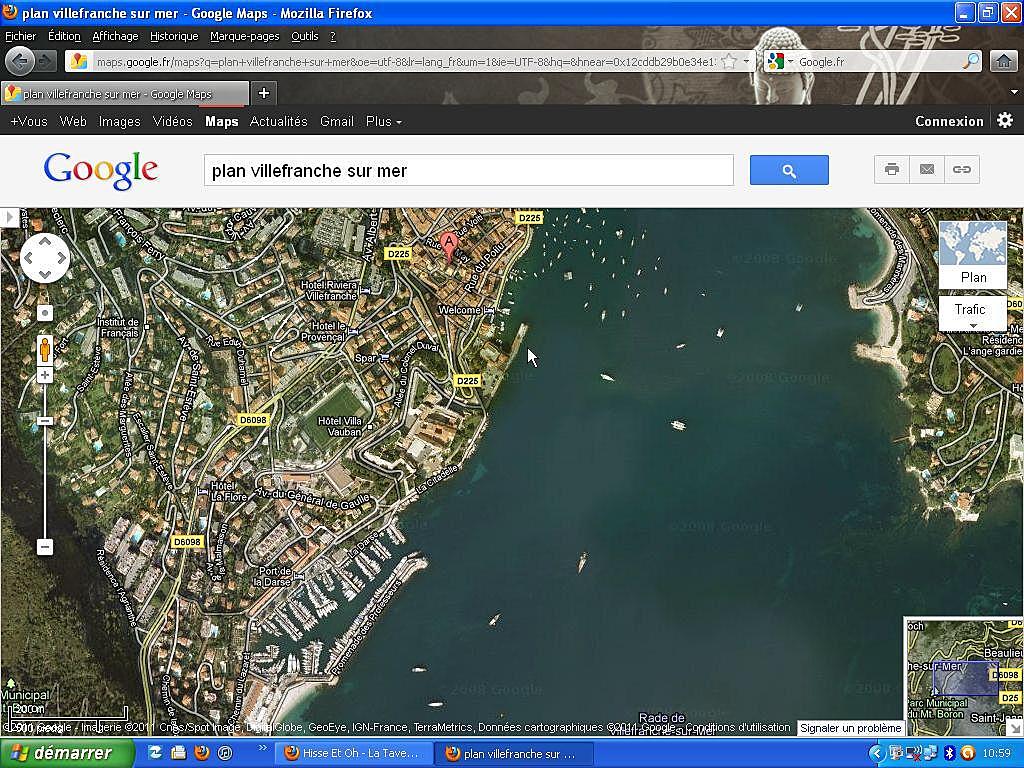1024x768 pixels.
Task: Collapse the overview map corner arrow
Action: point(1015,728)
